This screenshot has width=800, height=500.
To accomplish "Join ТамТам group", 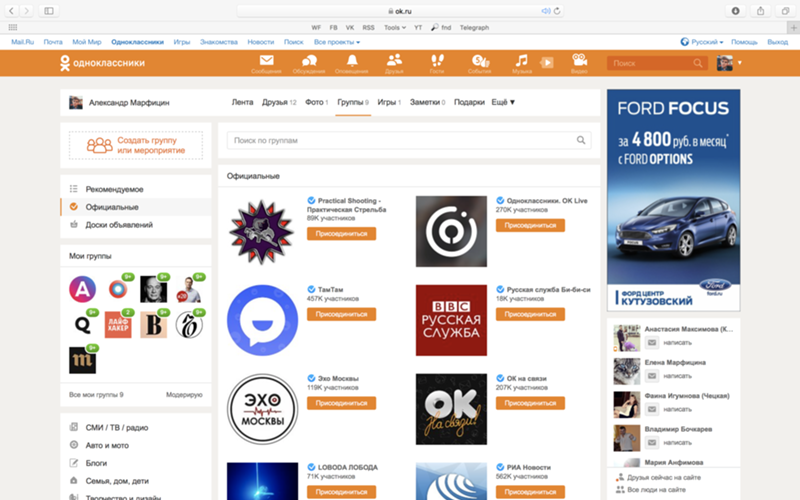I will click(341, 314).
